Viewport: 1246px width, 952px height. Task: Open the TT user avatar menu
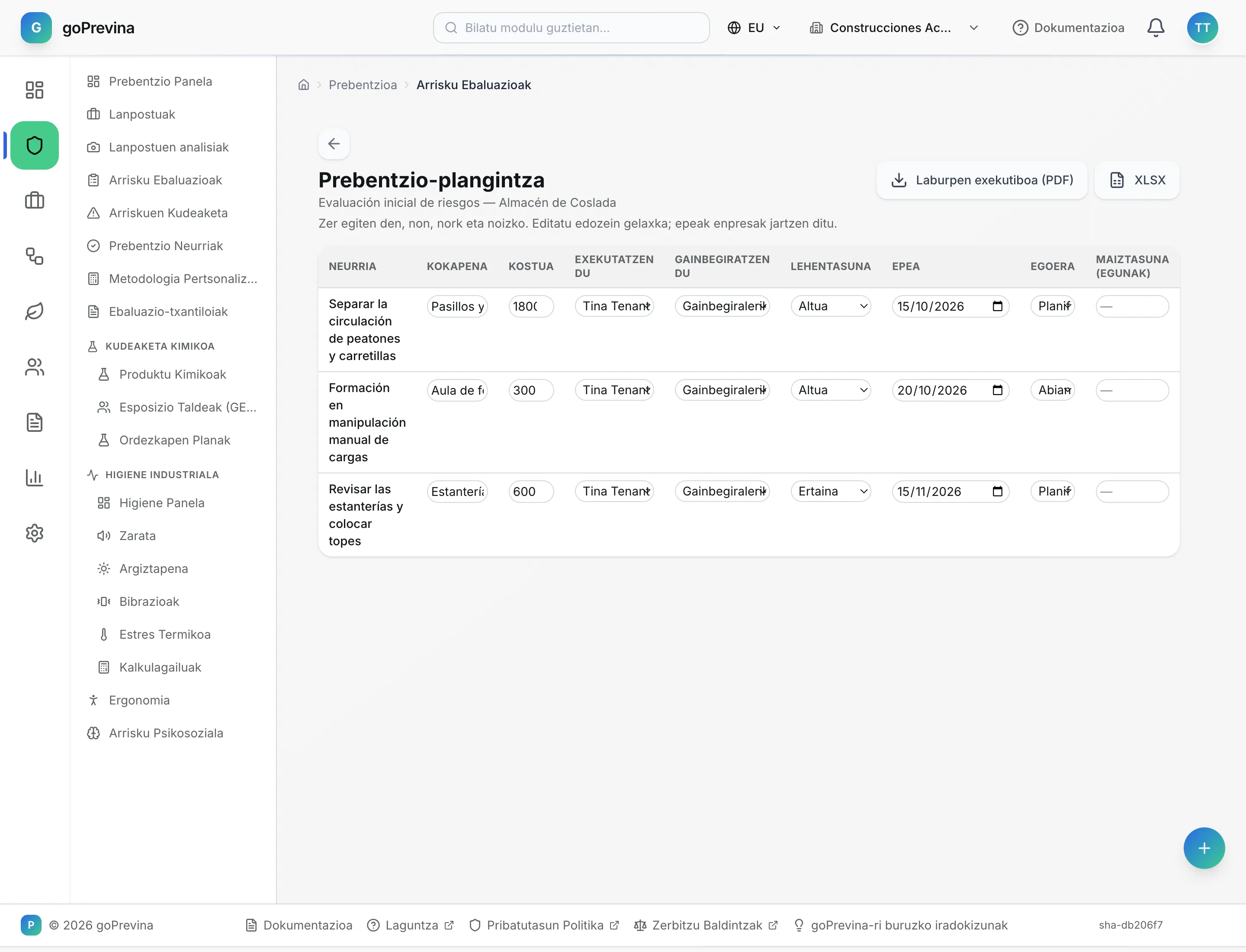click(x=1202, y=28)
